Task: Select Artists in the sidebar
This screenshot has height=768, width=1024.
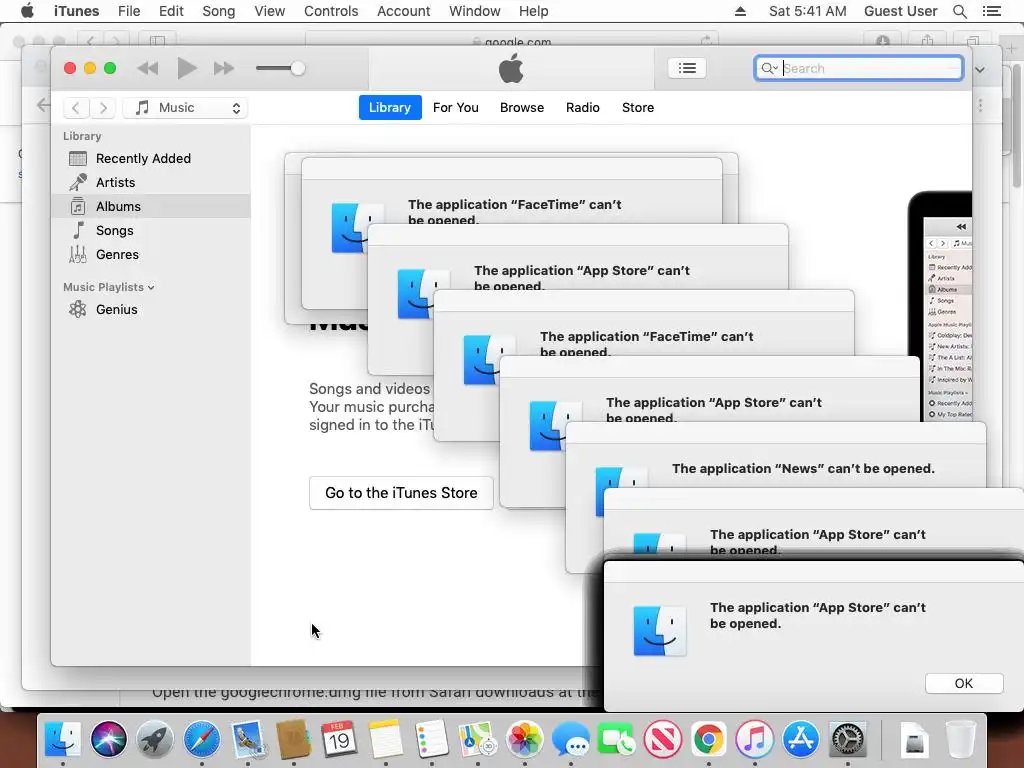Action: point(151,183)
